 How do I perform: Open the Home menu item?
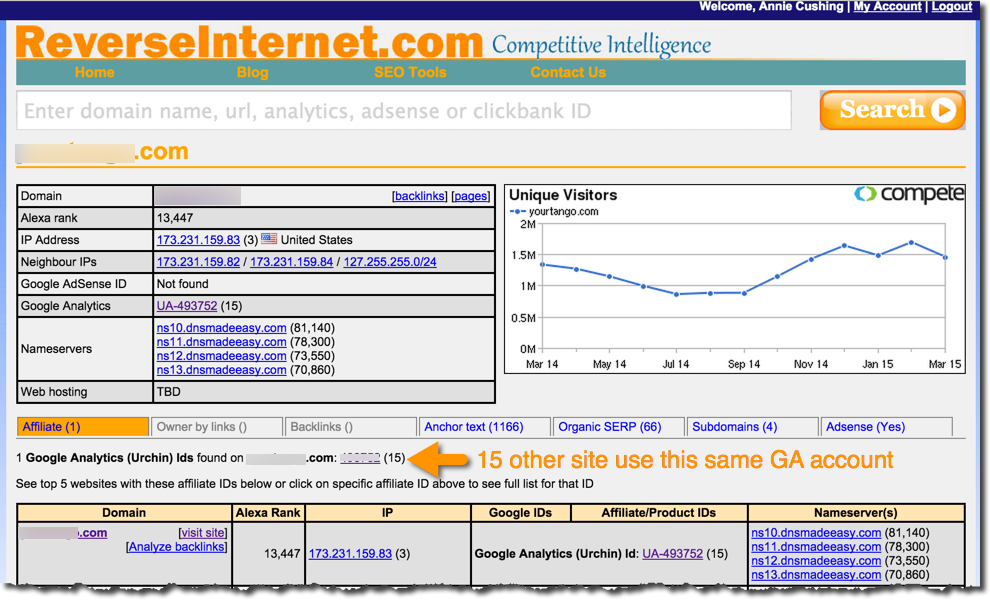(95, 73)
